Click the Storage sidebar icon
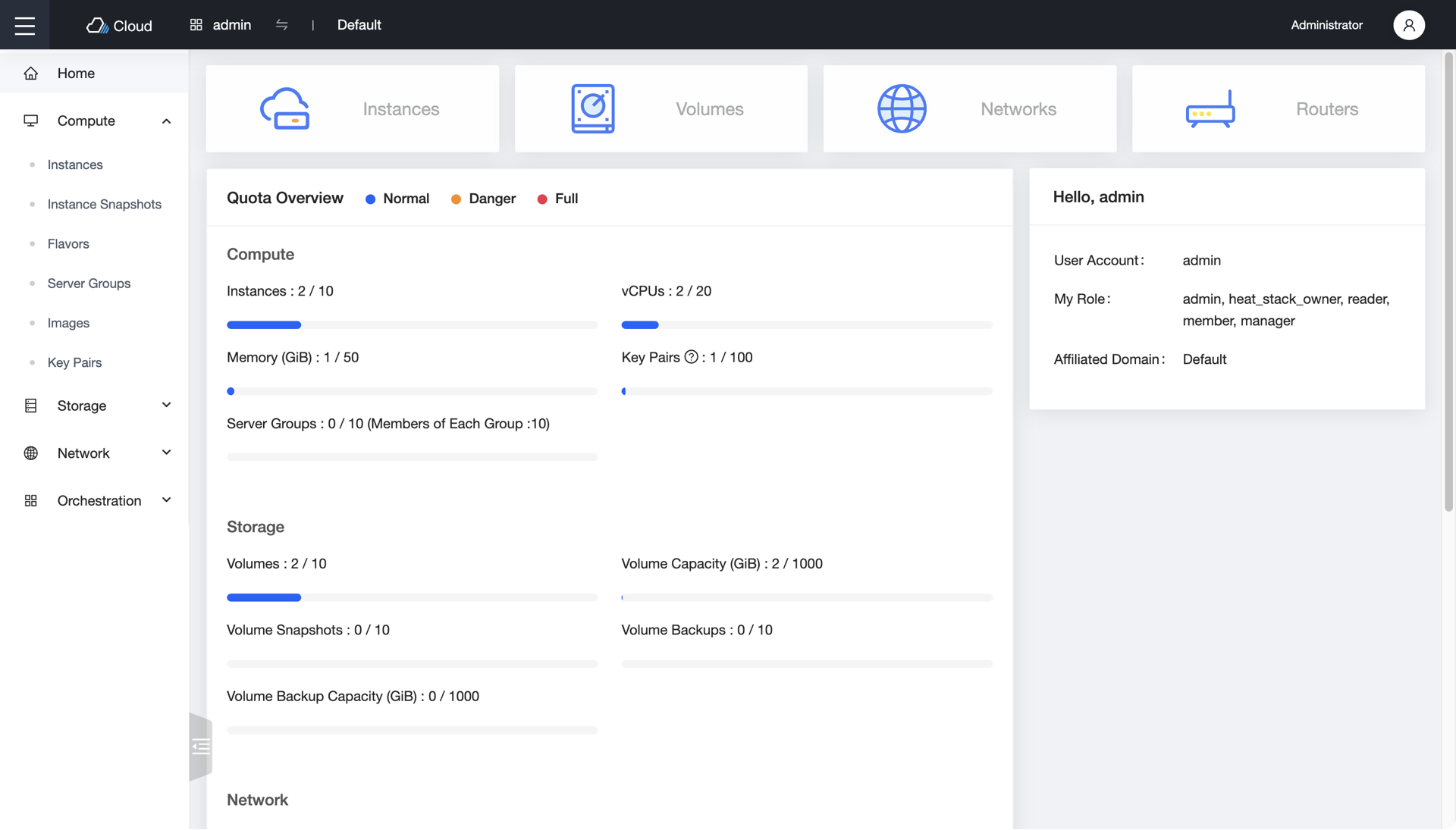1456x830 pixels. tap(31, 406)
